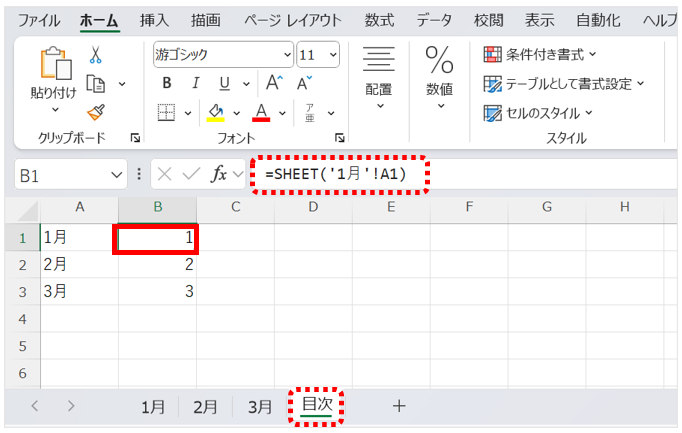The image size is (682, 433).
Task: Open the 1月 sheet tab
Action: 153,407
